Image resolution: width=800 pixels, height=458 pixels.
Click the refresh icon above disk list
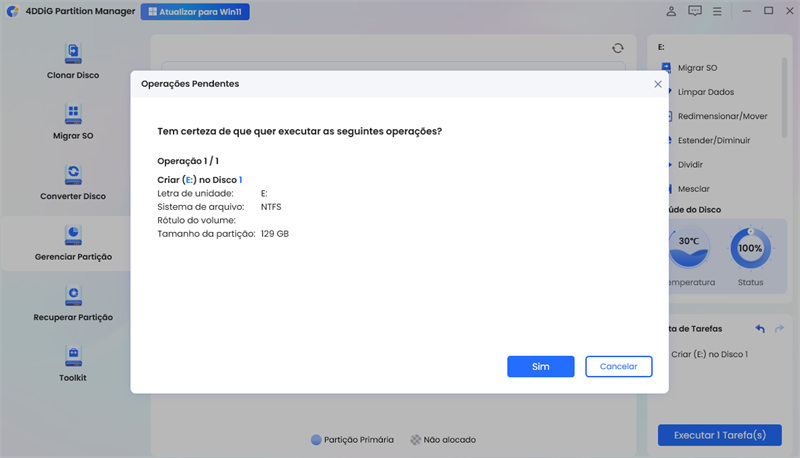[618, 48]
